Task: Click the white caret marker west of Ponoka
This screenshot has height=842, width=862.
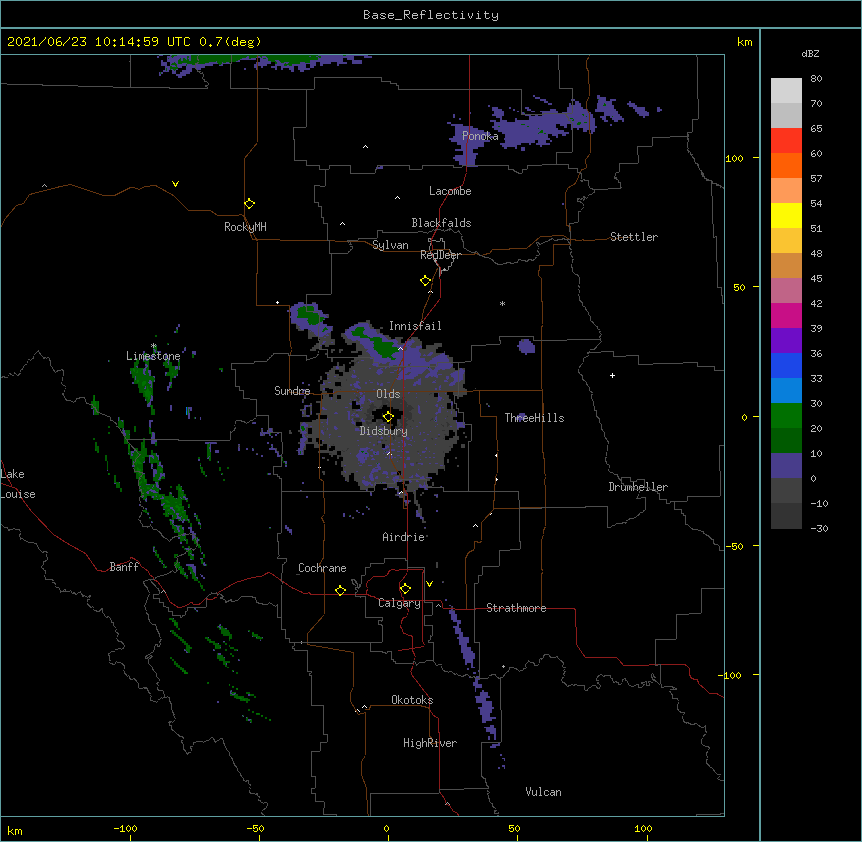Action: 366,147
